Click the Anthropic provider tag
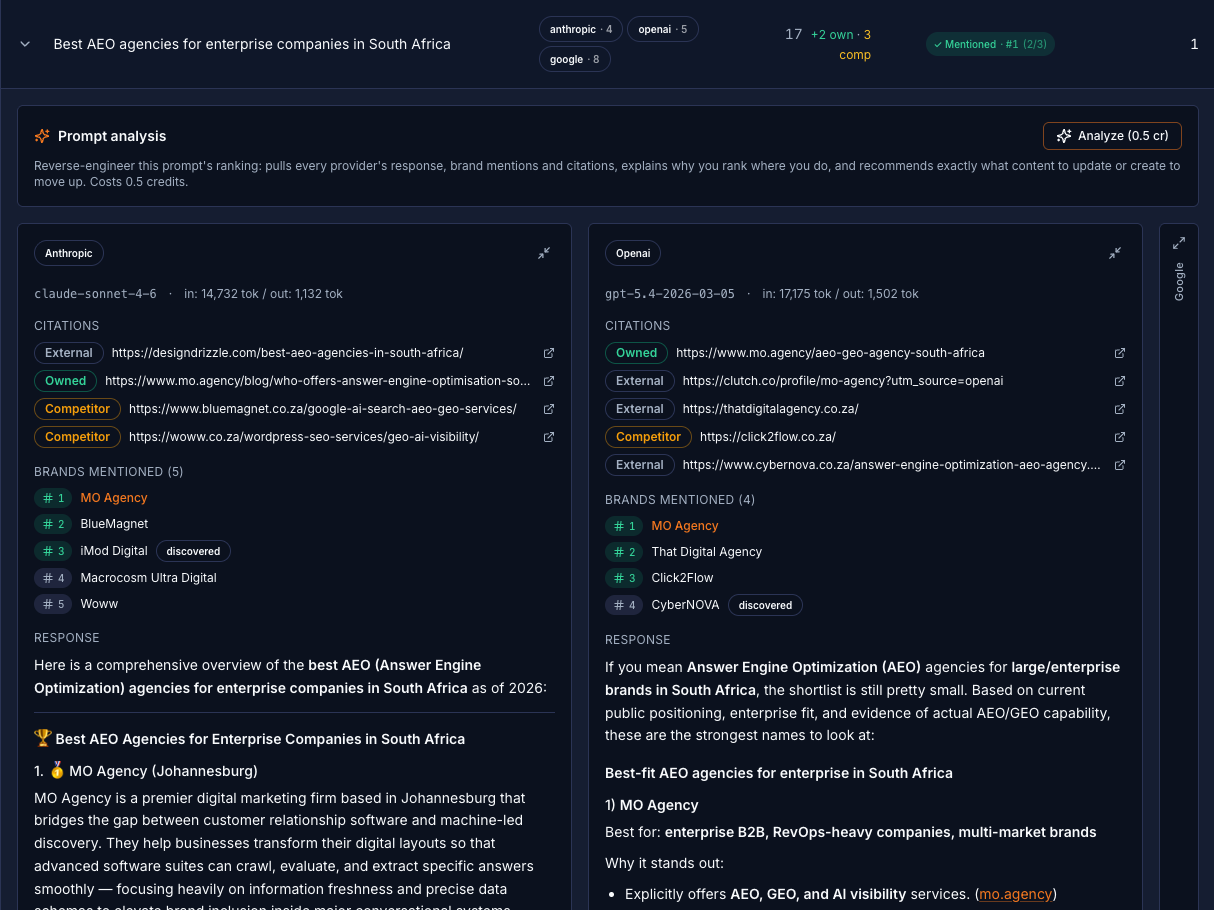Viewport: 1214px width, 910px height. [x=69, y=253]
